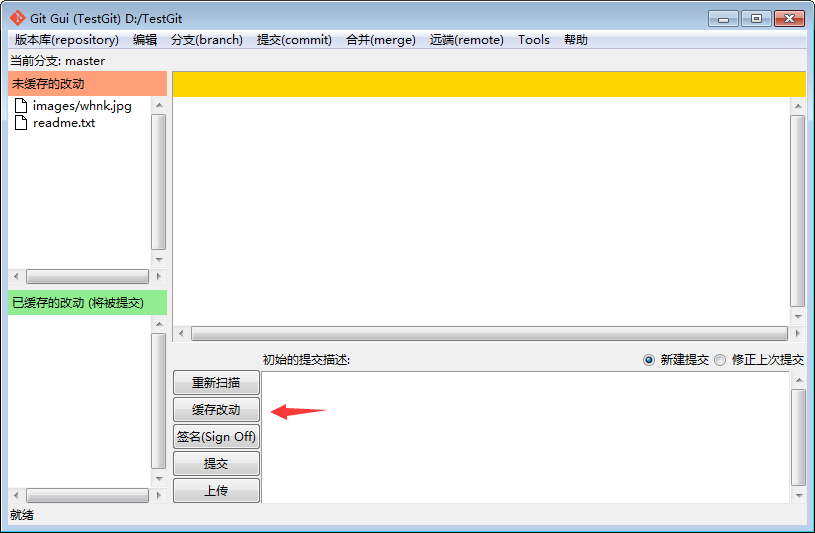815x533 pixels.
Task: Maximize the Git Gui window
Action: pos(756,19)
